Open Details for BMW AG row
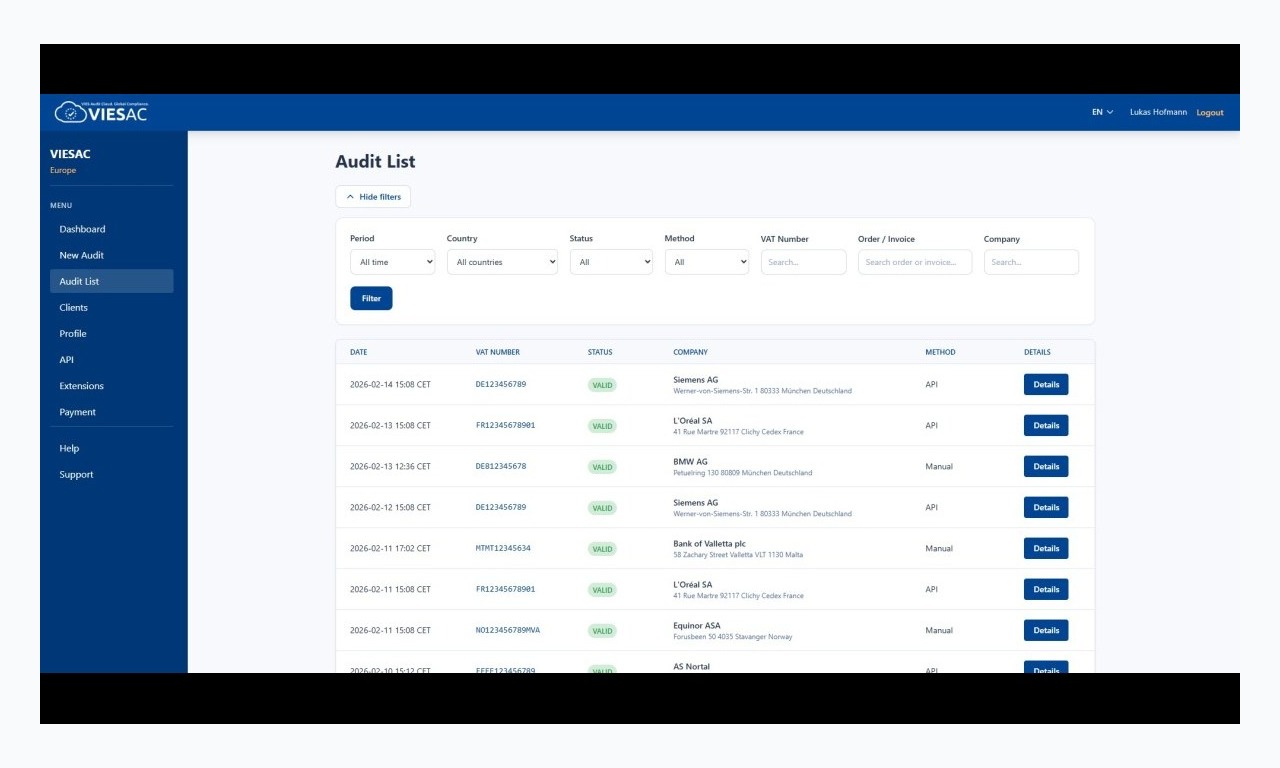The width and height of the screenshot is (1280, 768). point(1046,466)
